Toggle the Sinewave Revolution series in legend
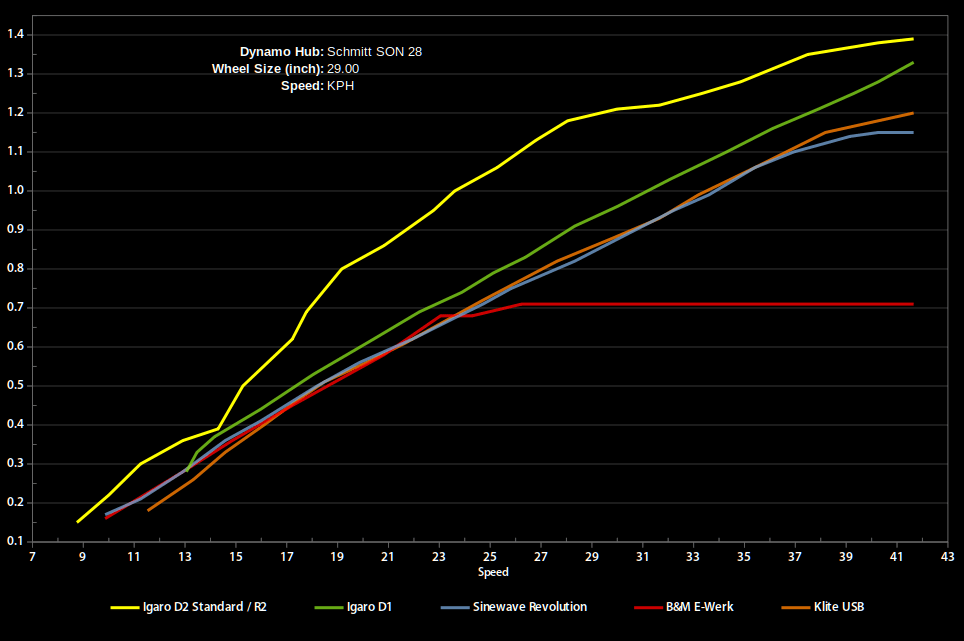964x641 pixels. [531, 607]
